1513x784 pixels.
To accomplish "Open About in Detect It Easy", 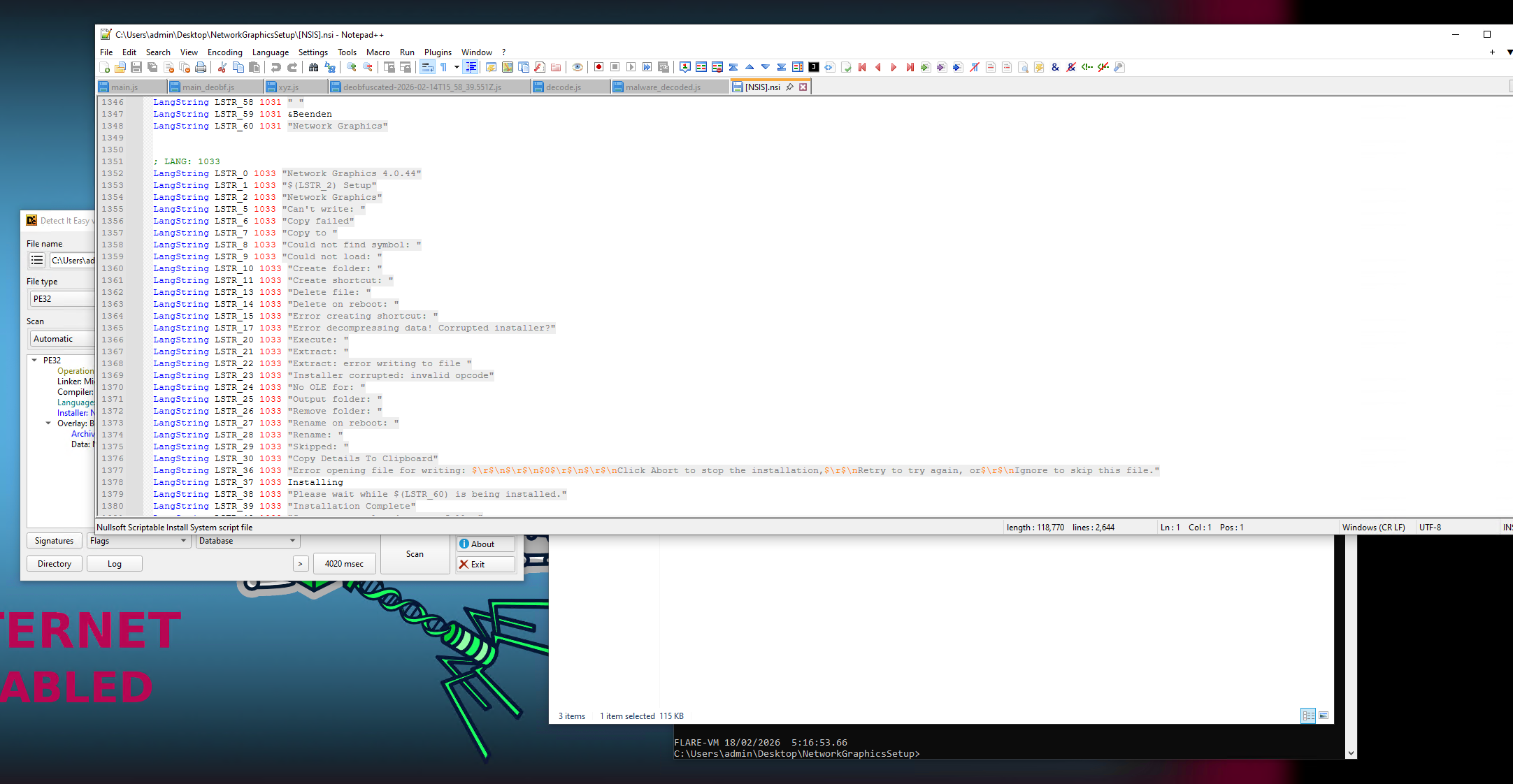I will point(486,544).
